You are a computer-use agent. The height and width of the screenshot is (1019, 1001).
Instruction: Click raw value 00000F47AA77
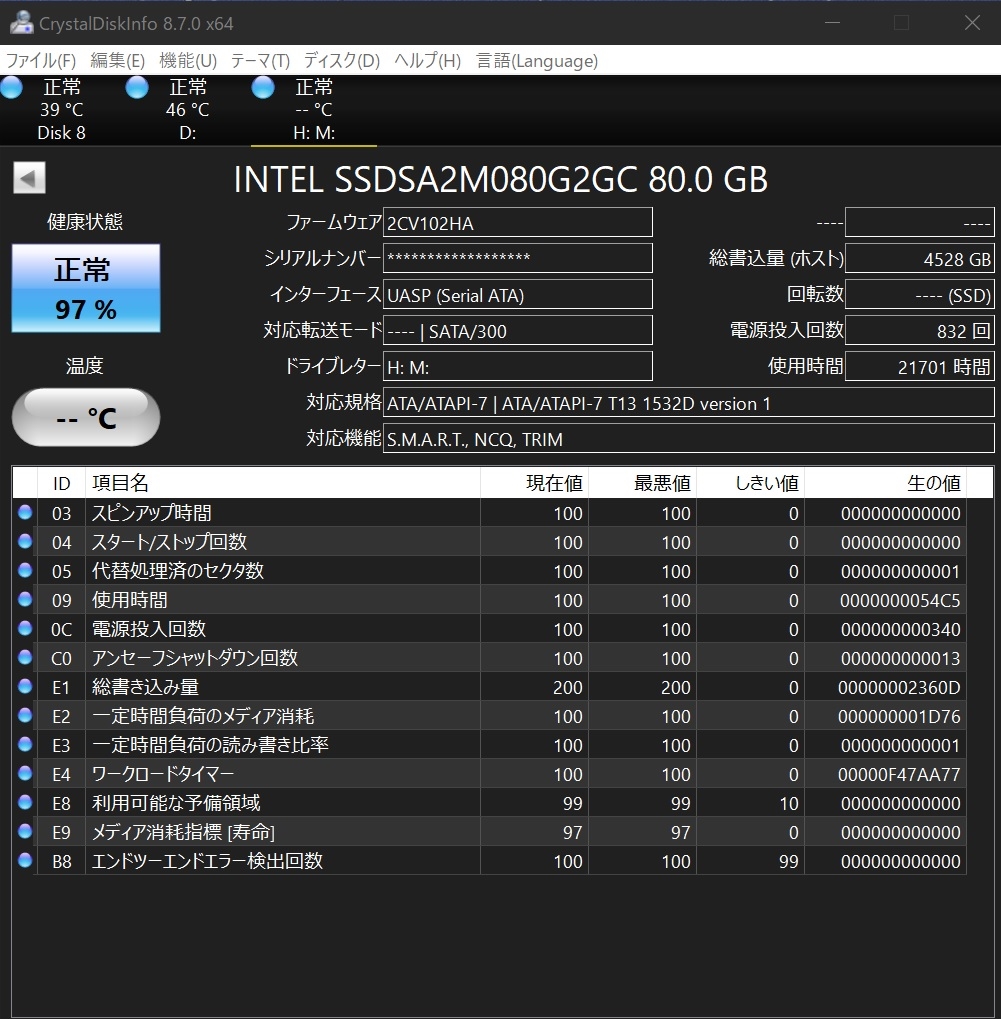[899, 774]
